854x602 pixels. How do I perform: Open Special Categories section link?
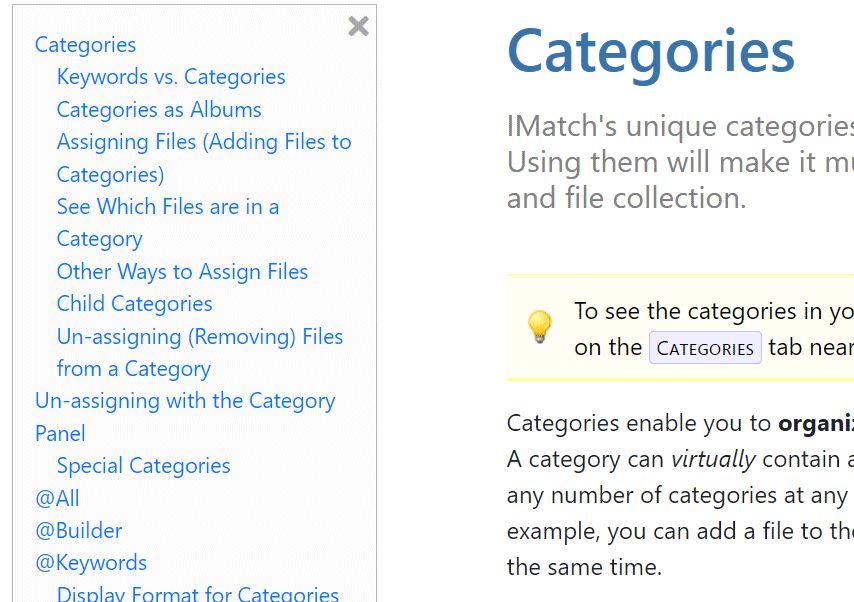pyautogui.click(x=144, y=466)
